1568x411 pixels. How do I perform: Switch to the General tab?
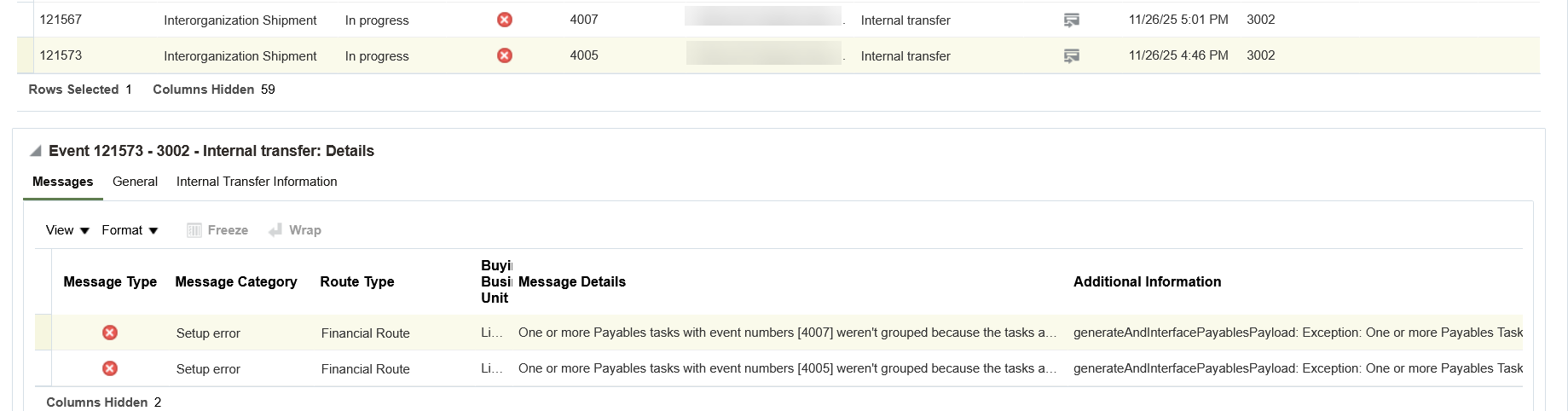(x=135, y=182)
